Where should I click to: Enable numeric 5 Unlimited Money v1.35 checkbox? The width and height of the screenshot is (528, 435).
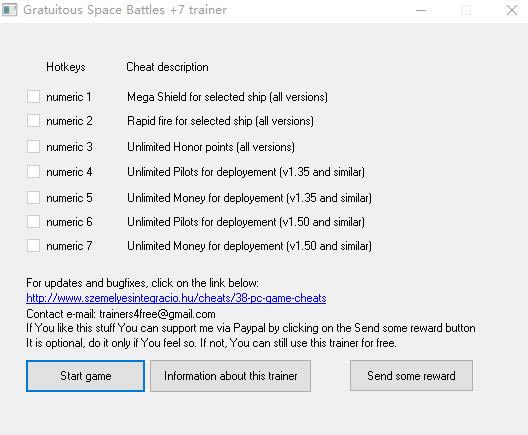pyautogui.click(x=33, y=198)
